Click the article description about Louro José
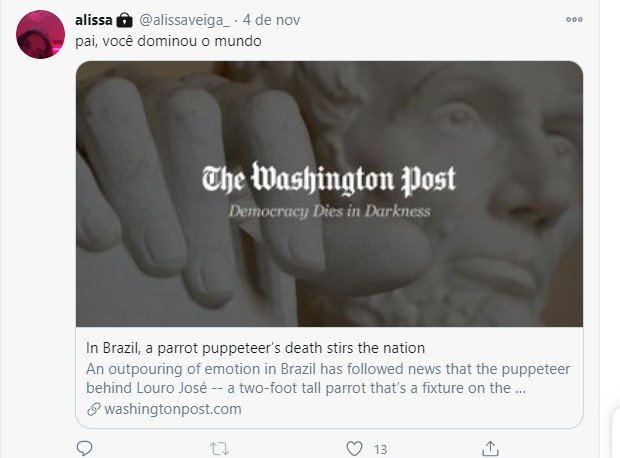 [x=328, y=379]
